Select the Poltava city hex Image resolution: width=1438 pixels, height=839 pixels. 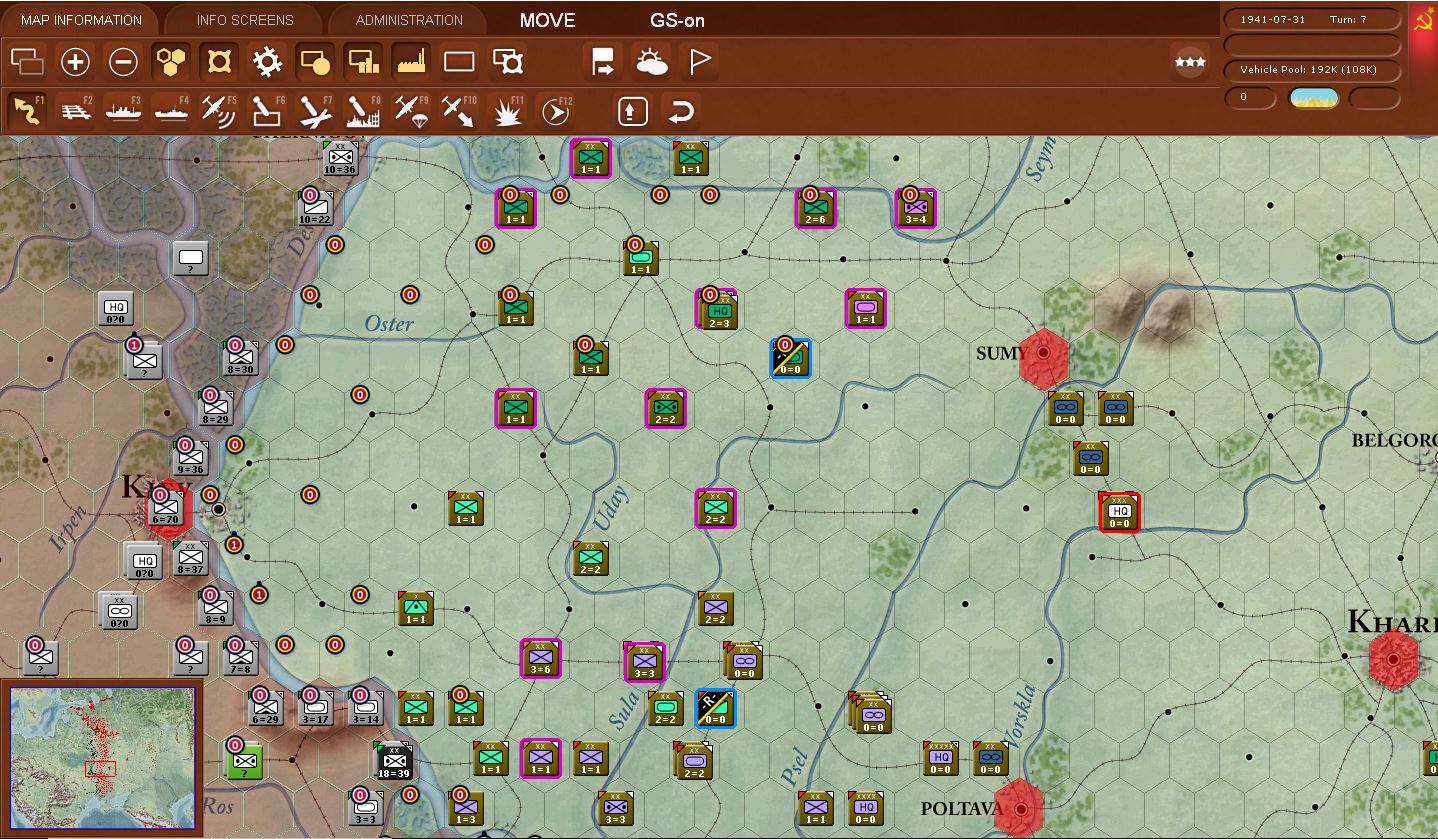[1020, 808]
